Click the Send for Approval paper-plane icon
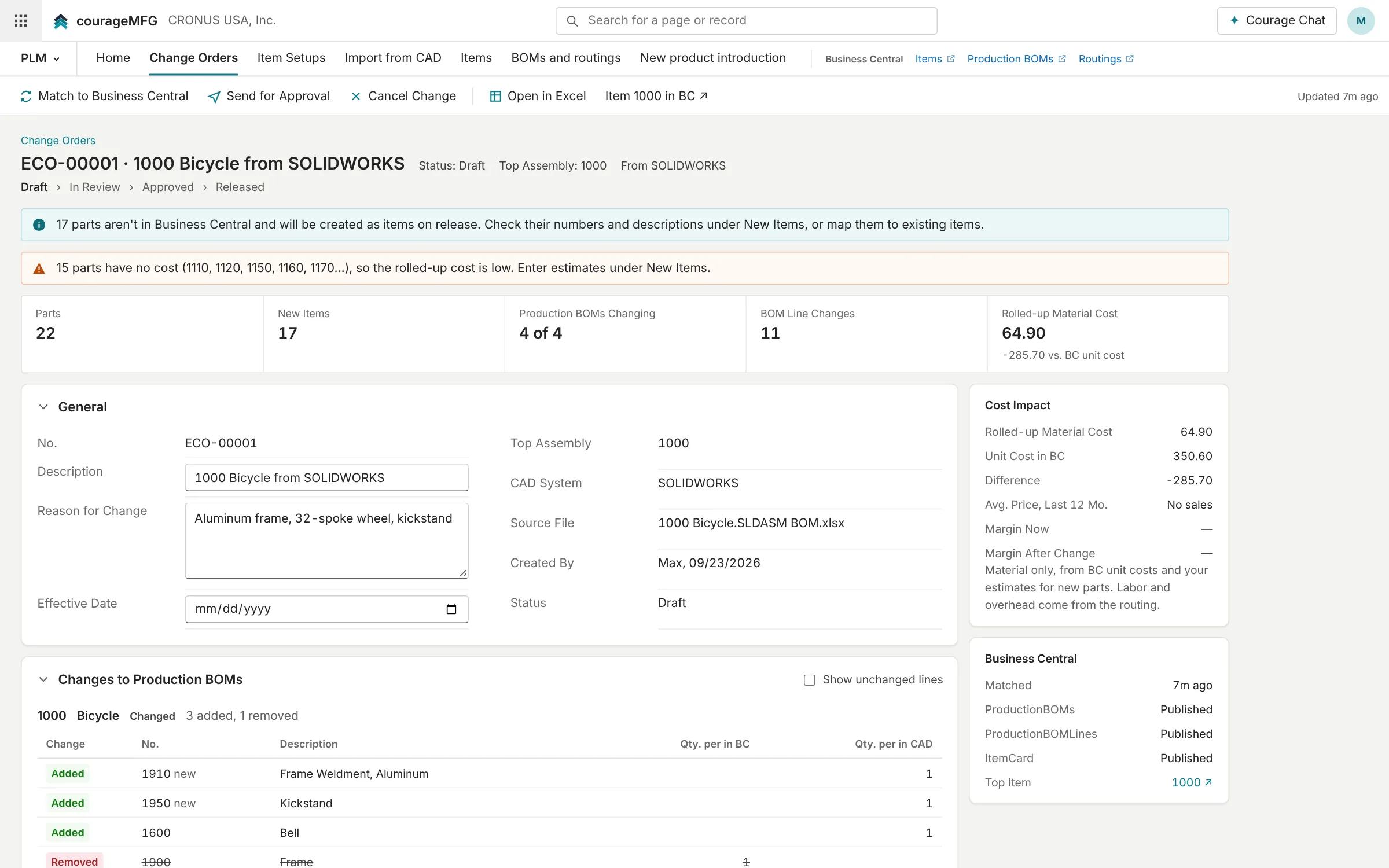The width and height of the screenshot is (1389, 868). coord(214,97)
